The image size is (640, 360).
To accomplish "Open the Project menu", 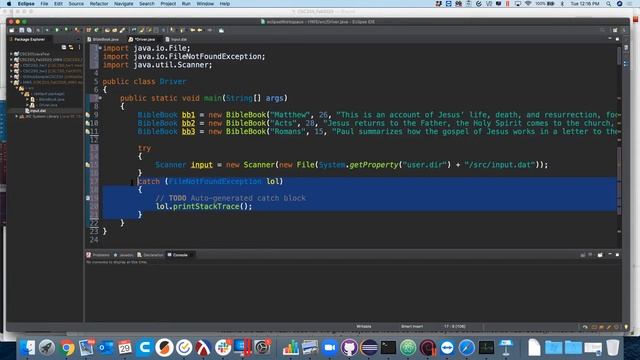I will (168, 4).
